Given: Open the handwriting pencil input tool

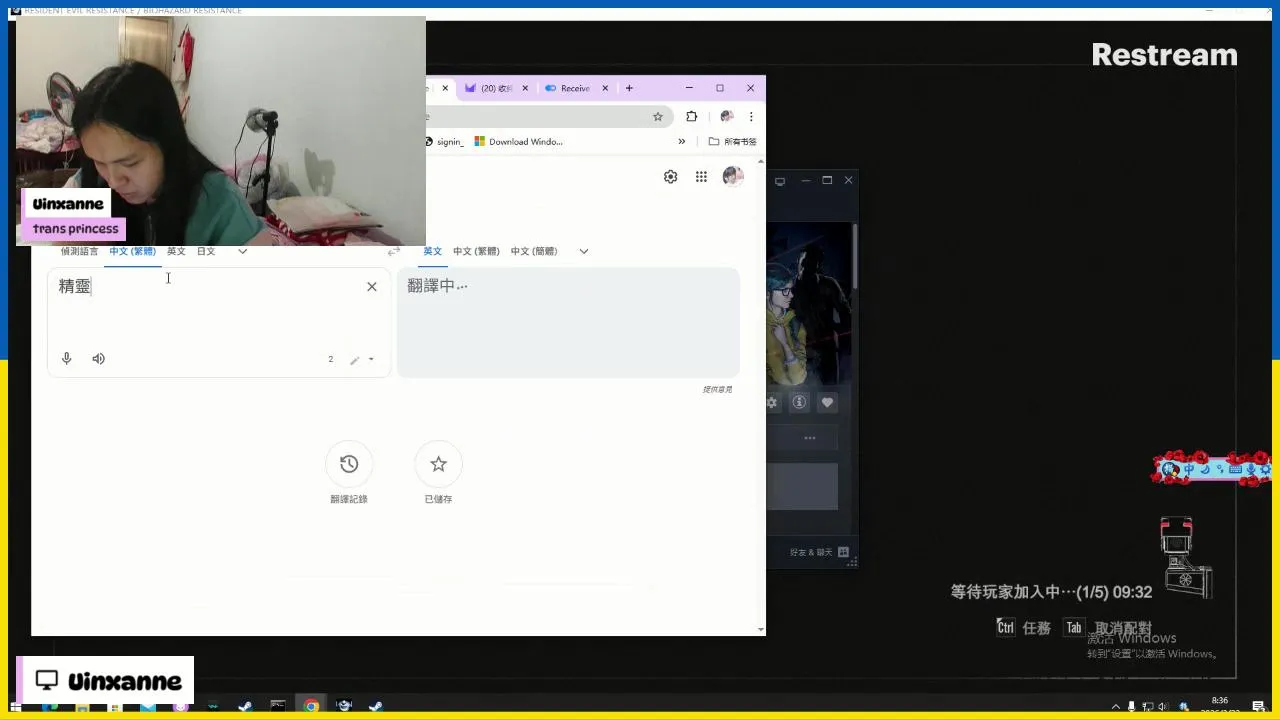Looking at the screenshot, I should (x=354, y=360).
